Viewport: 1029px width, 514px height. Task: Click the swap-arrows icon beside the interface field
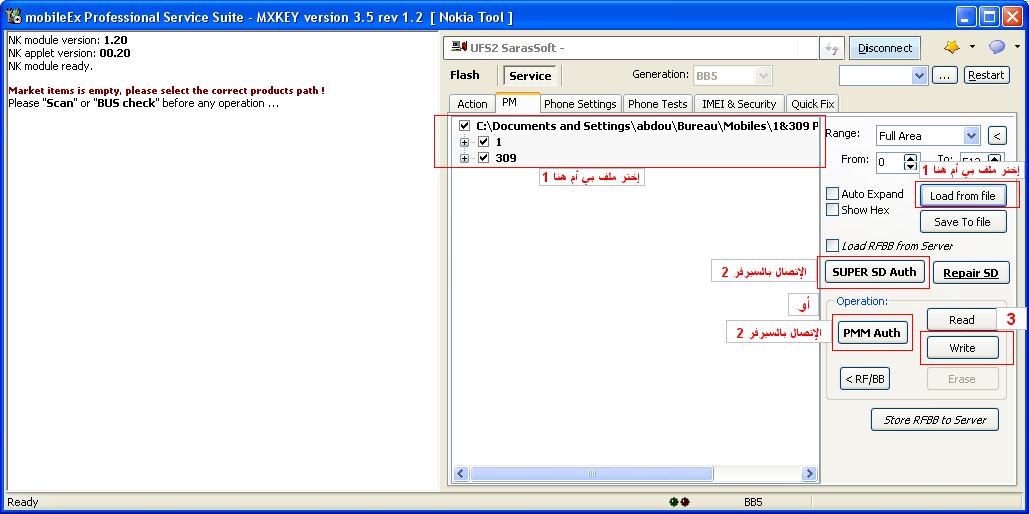(831, 49)
